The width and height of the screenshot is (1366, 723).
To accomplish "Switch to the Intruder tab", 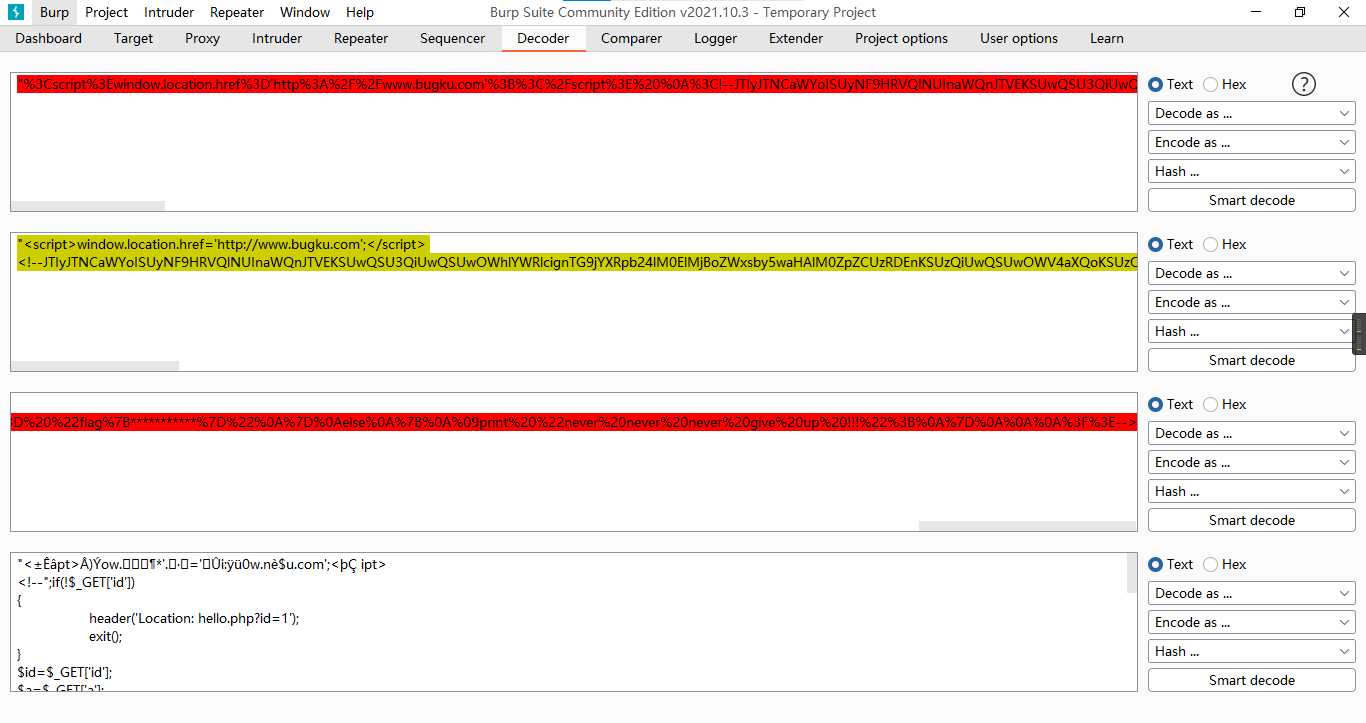I will coord(277,38).
